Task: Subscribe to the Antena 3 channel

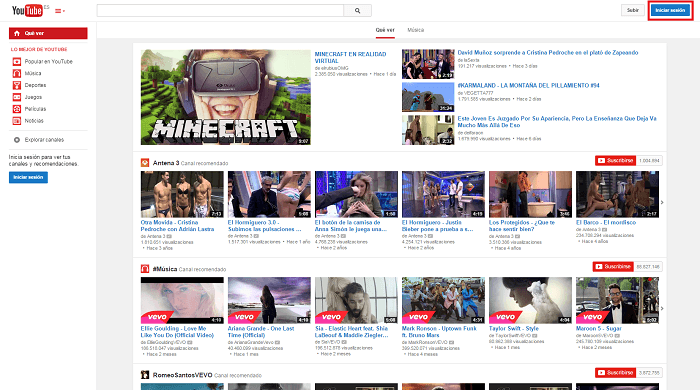Action: [x=615, y=161]
